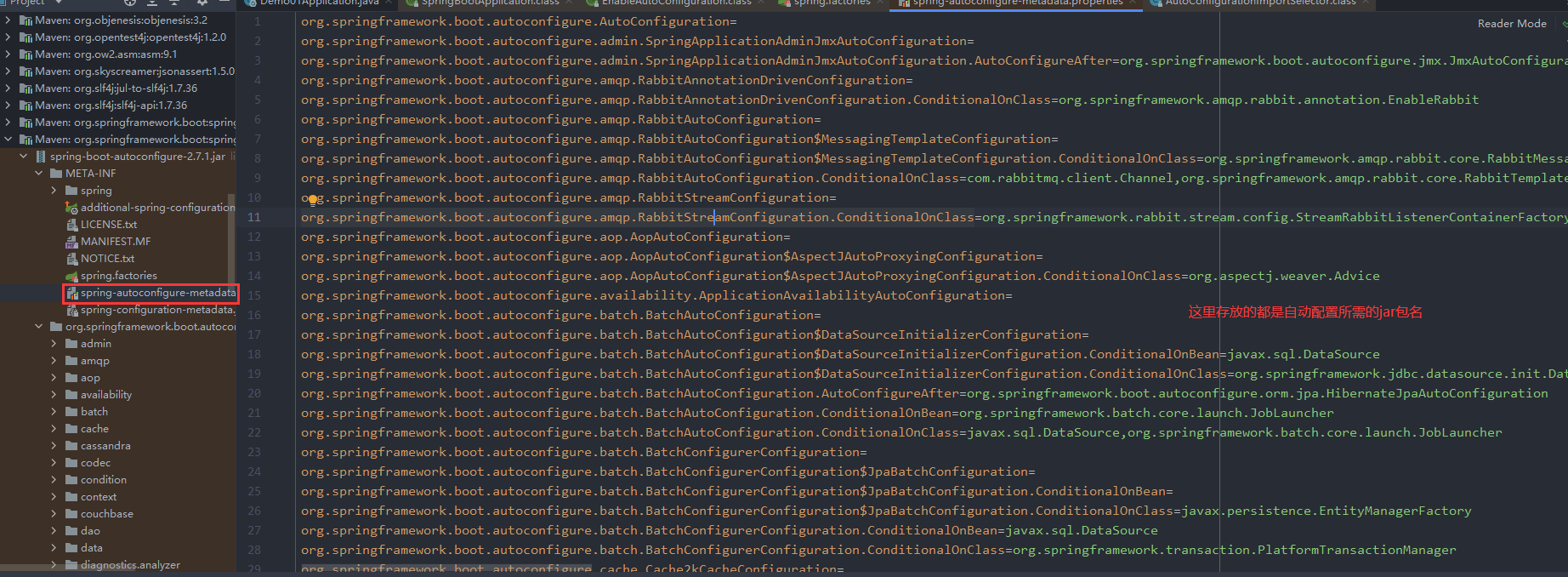Click the AopAutoConfiguration= line in editor
The height and width of the screenshot is (577, 1568).
coord(545,237)
